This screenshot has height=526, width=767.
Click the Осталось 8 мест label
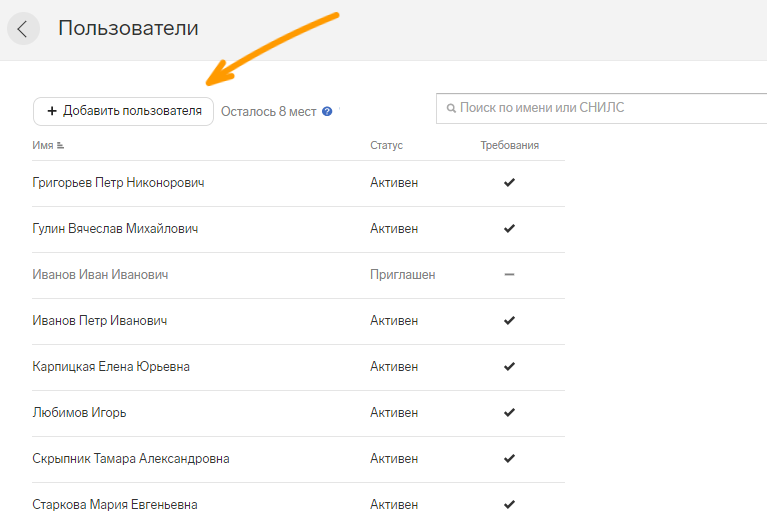pyautogui.click(x=269, y=112)
